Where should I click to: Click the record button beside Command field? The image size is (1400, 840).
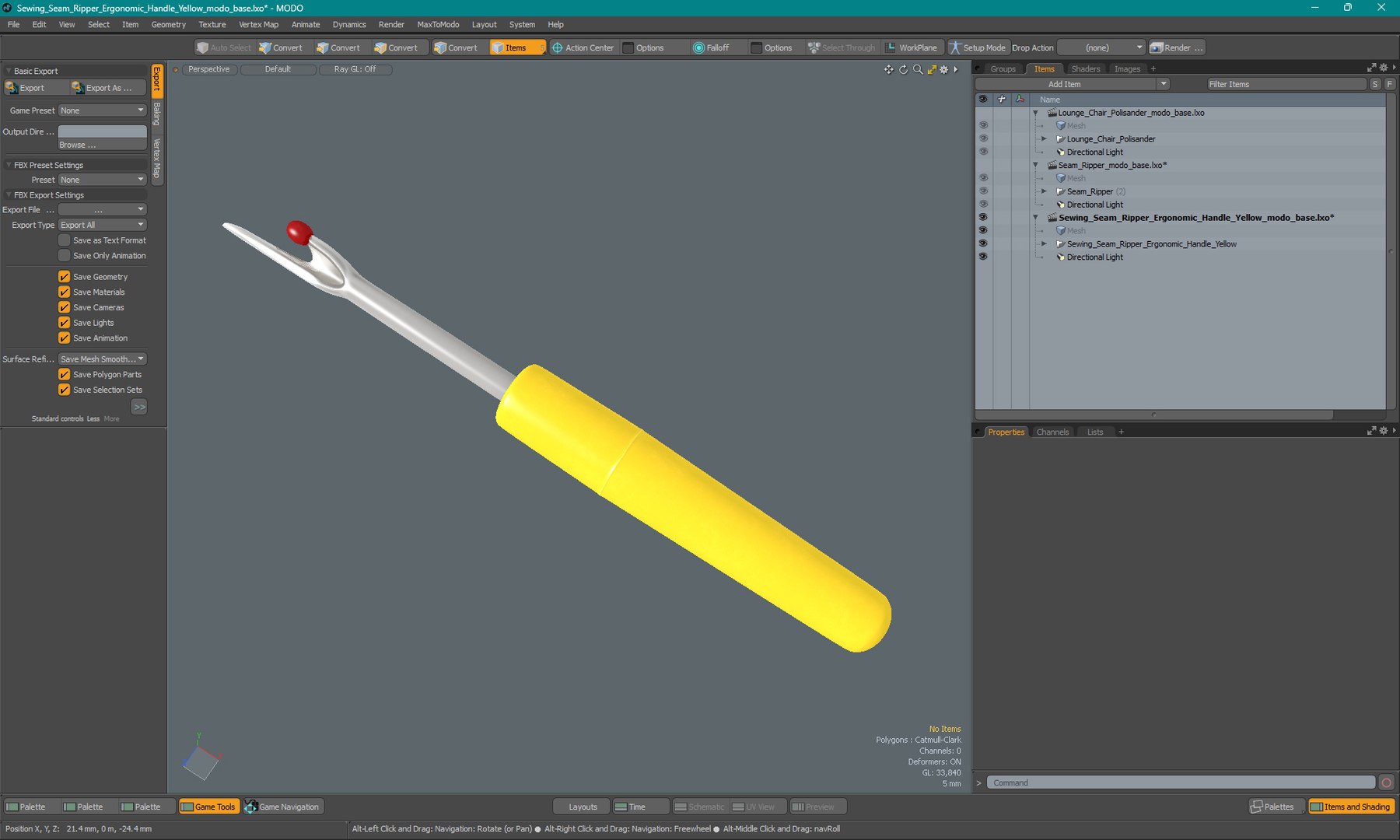tap(1386, 782)
